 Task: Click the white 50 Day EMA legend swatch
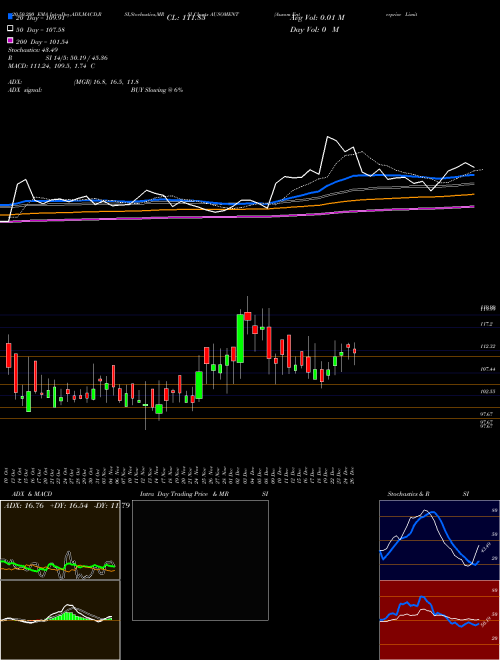10,29
